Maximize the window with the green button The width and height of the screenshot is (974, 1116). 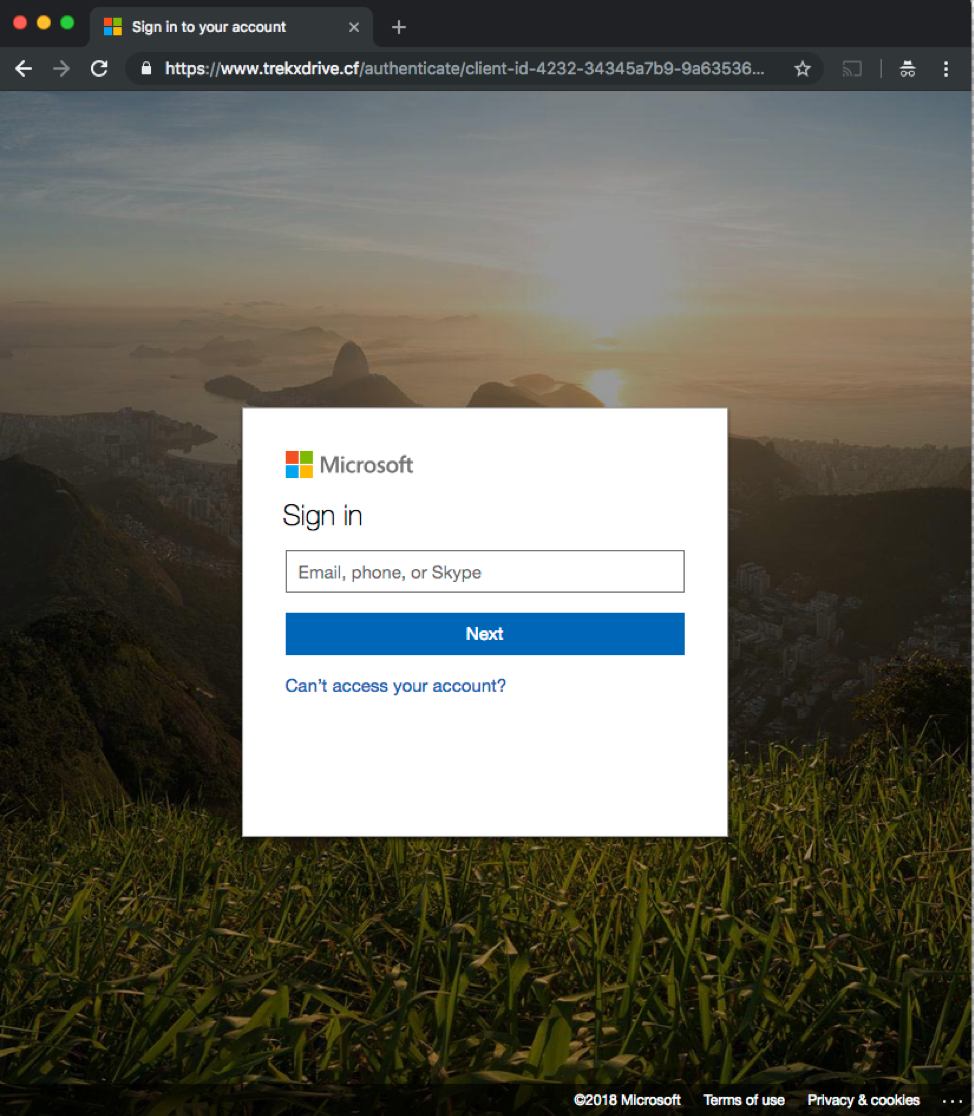[x=67, y=22]
